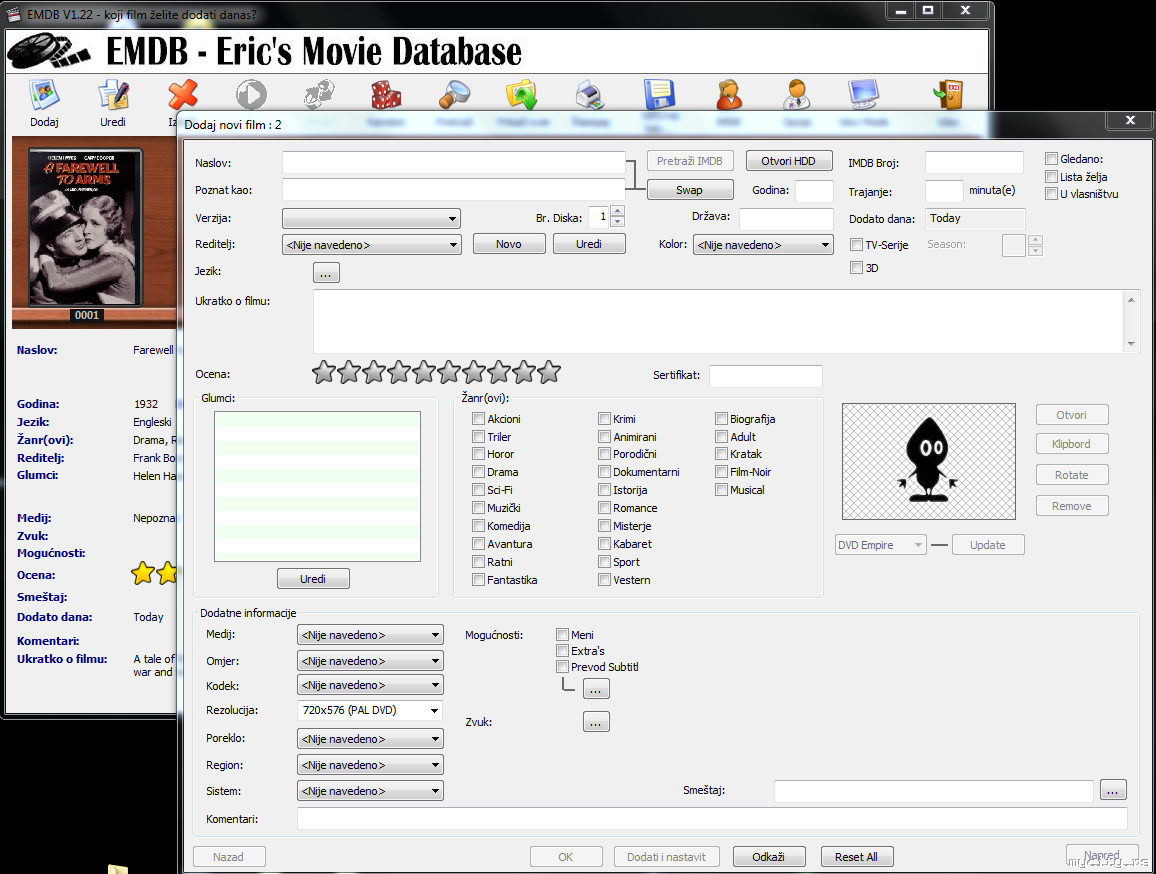
Task: Click the red X delete icon in EMDB
Action: pyautogui.click(x=182, y=95)
